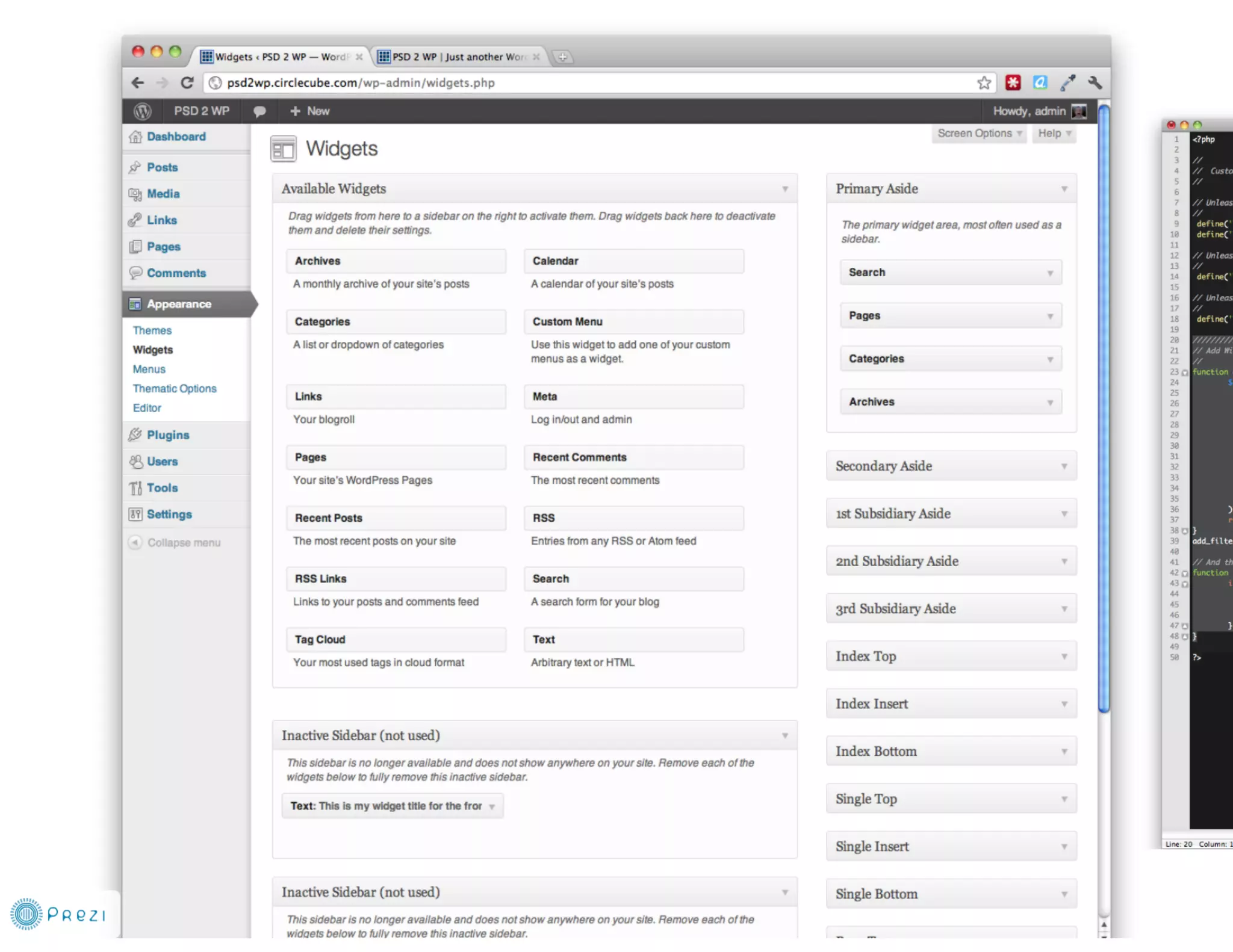Click the browser forward arrow
The width and height of the screenshot is (1233, 952).
pos(162,82)
